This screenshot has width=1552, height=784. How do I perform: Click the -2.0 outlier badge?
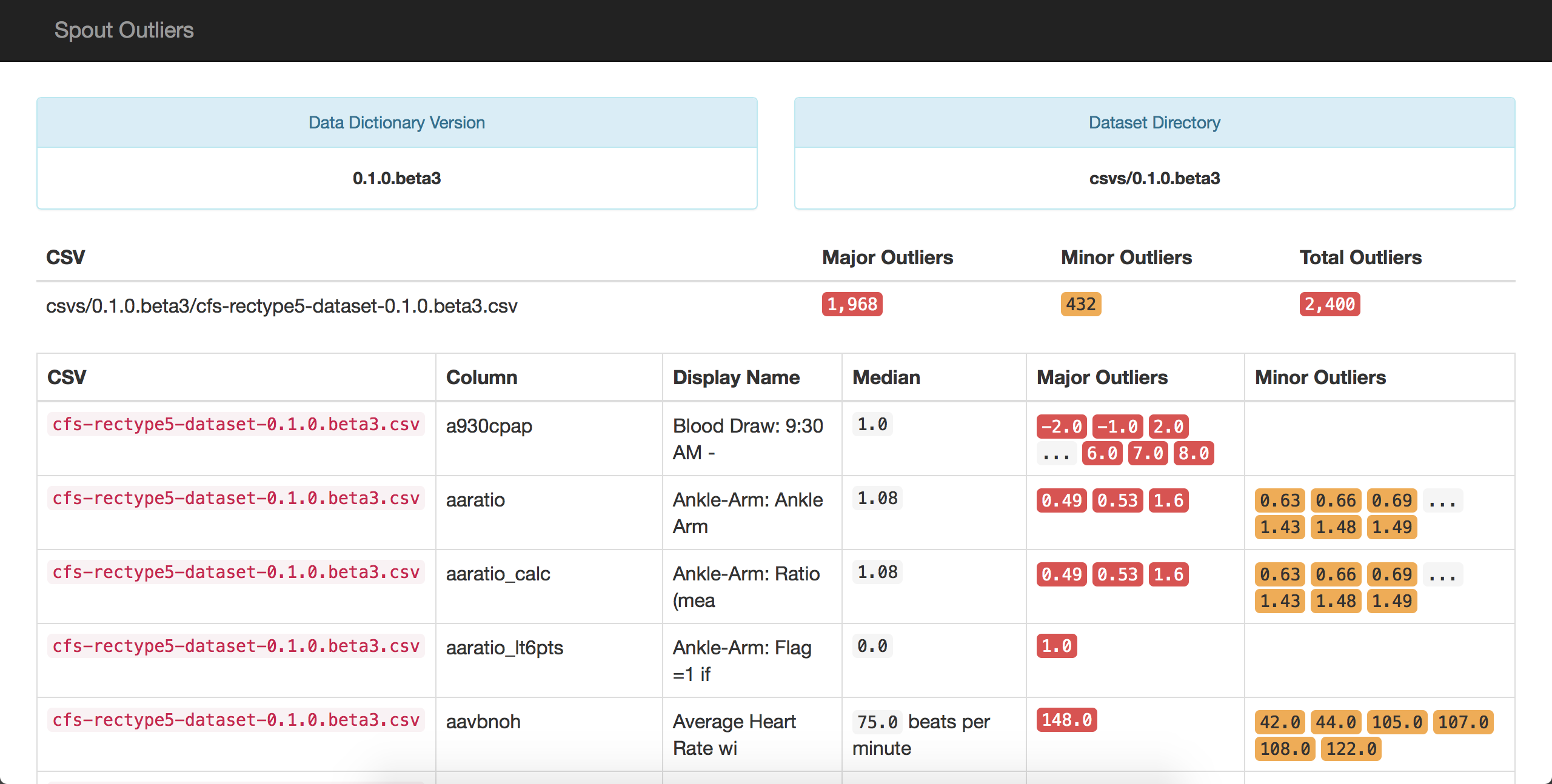(1062, 427)
